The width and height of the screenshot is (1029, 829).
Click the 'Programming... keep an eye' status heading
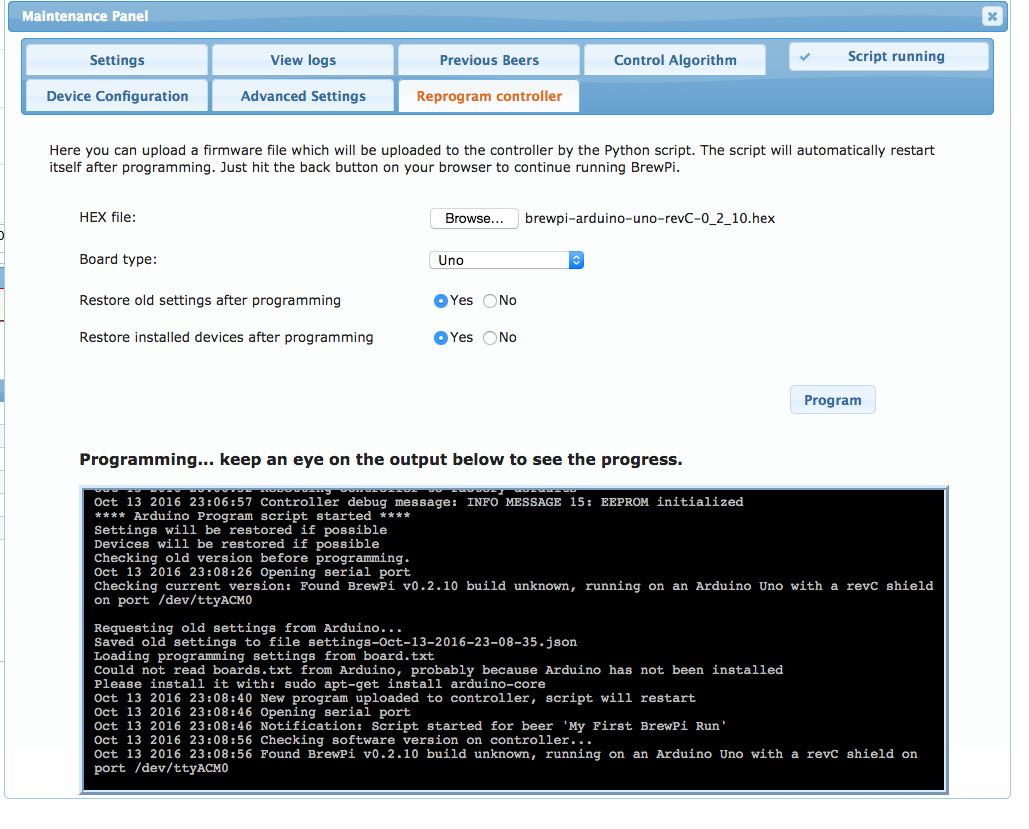tap(381, 459)
